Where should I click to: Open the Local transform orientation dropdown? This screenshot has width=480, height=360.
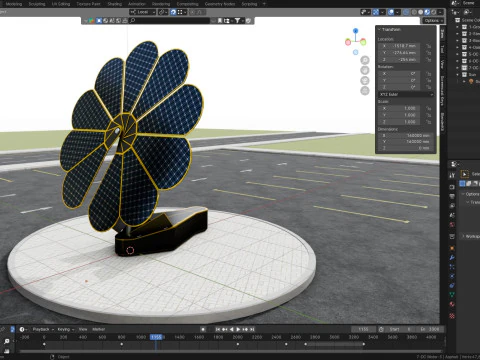[143, 12]
